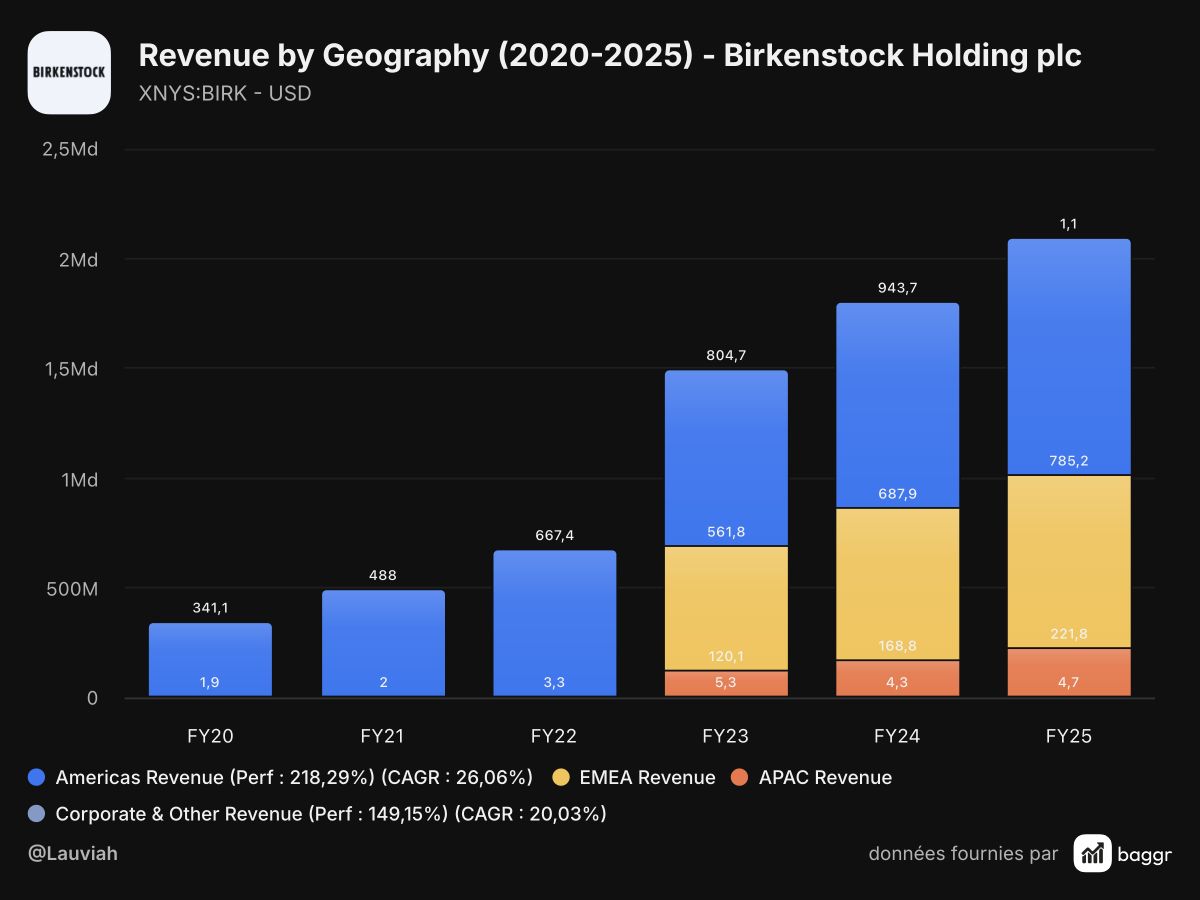The height and width of the screenshot is (900, 1200).
Task: Toggle Corporate & Other Revenue legend dot
Action: pos(37,814)
